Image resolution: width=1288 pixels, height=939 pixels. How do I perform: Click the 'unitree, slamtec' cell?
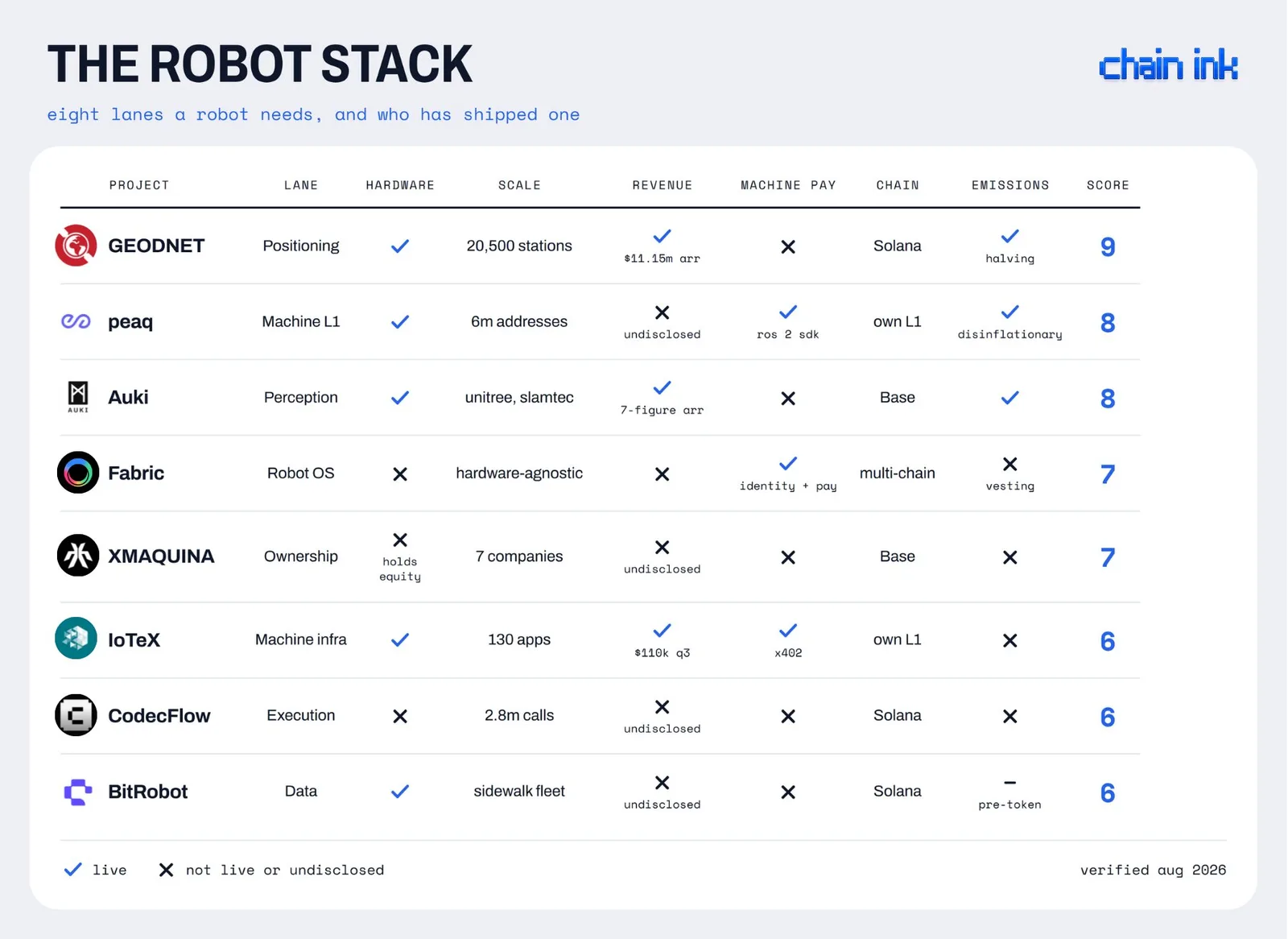pos(519,397)
